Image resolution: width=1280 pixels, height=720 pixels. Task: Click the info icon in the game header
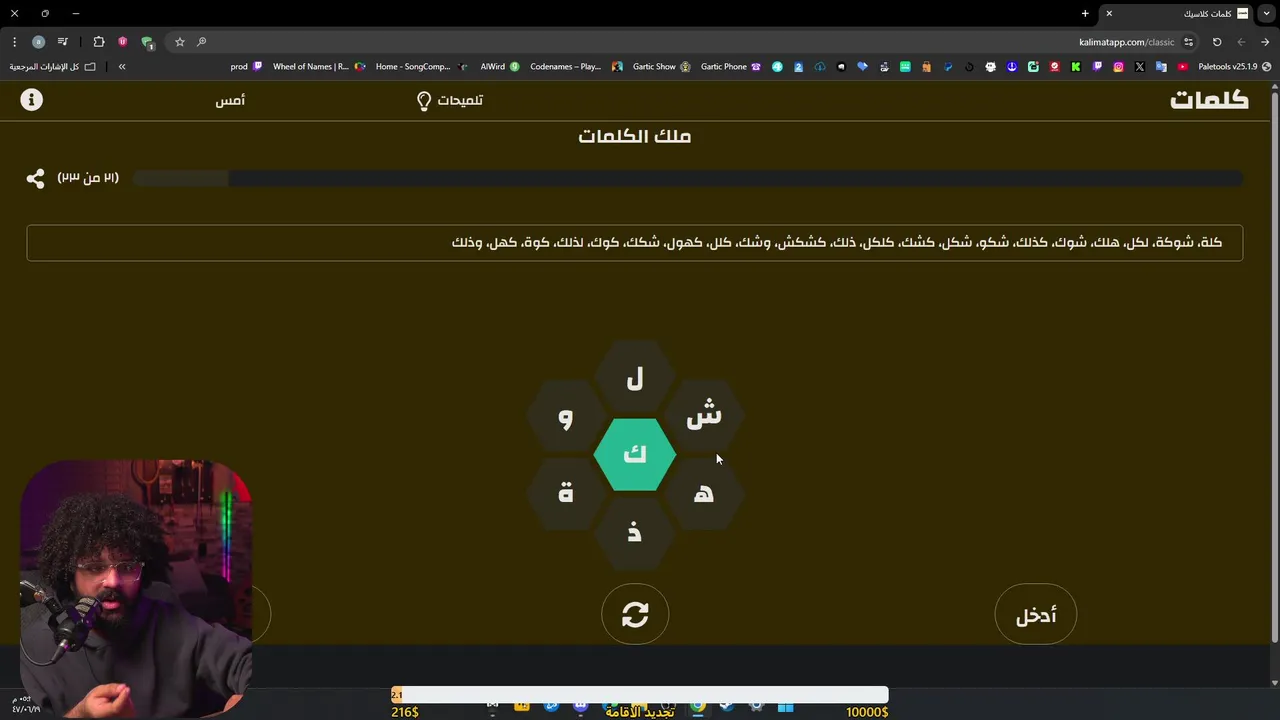pos(32,100)
